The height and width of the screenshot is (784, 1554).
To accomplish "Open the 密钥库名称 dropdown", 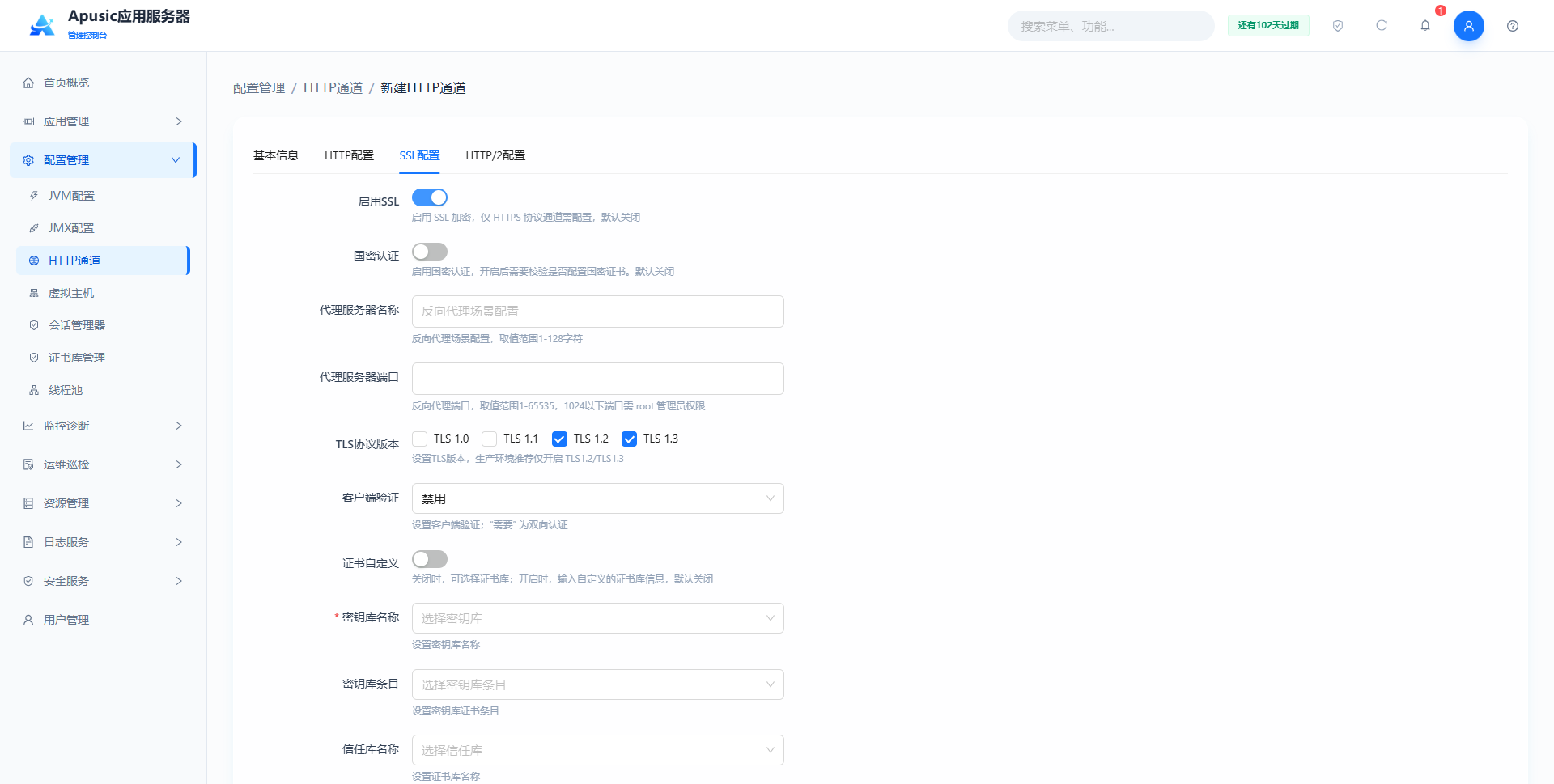I will point(598,618).
